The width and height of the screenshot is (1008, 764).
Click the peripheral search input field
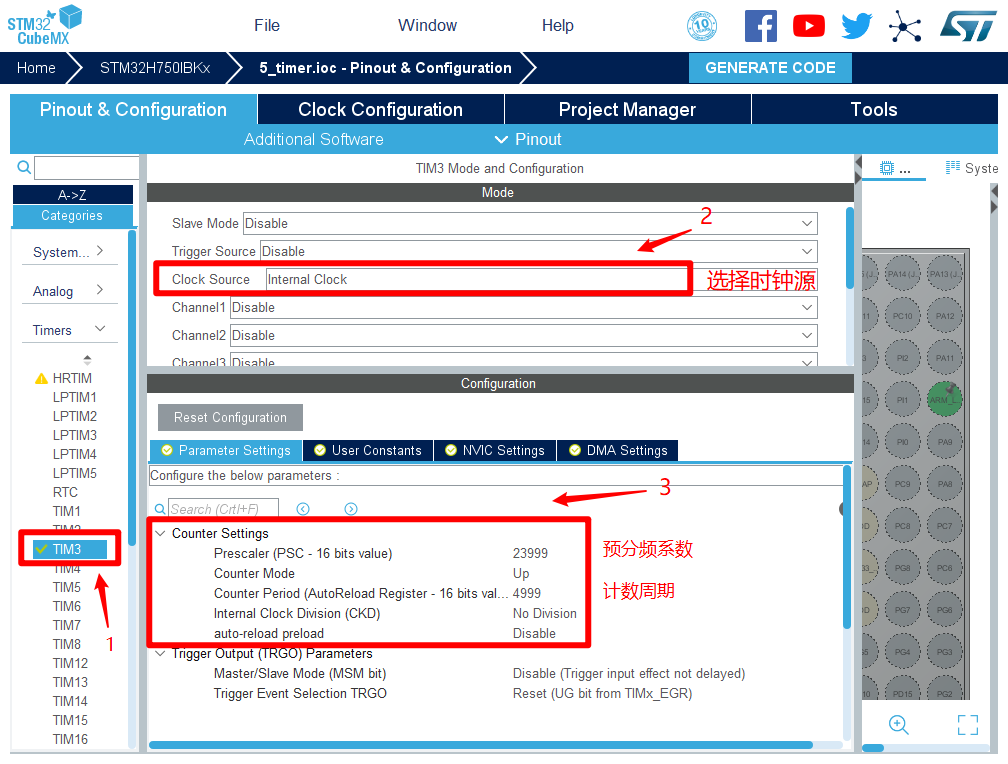point(86,168)
